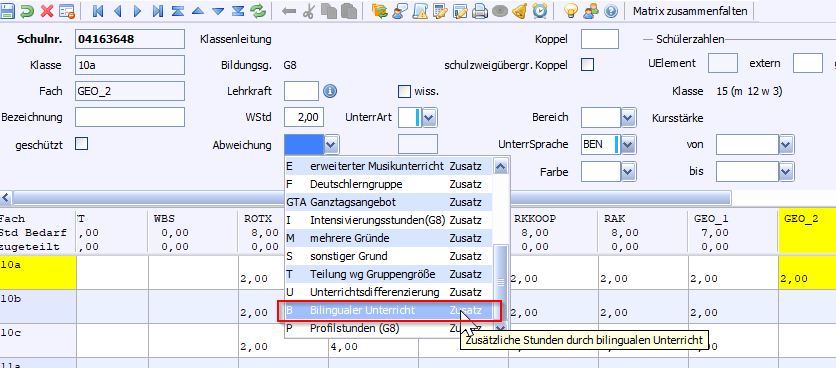The width and height of the screenshot is (836, 368).
Task: Toggle the geschützt checkbox
Action: click(82, 143)
